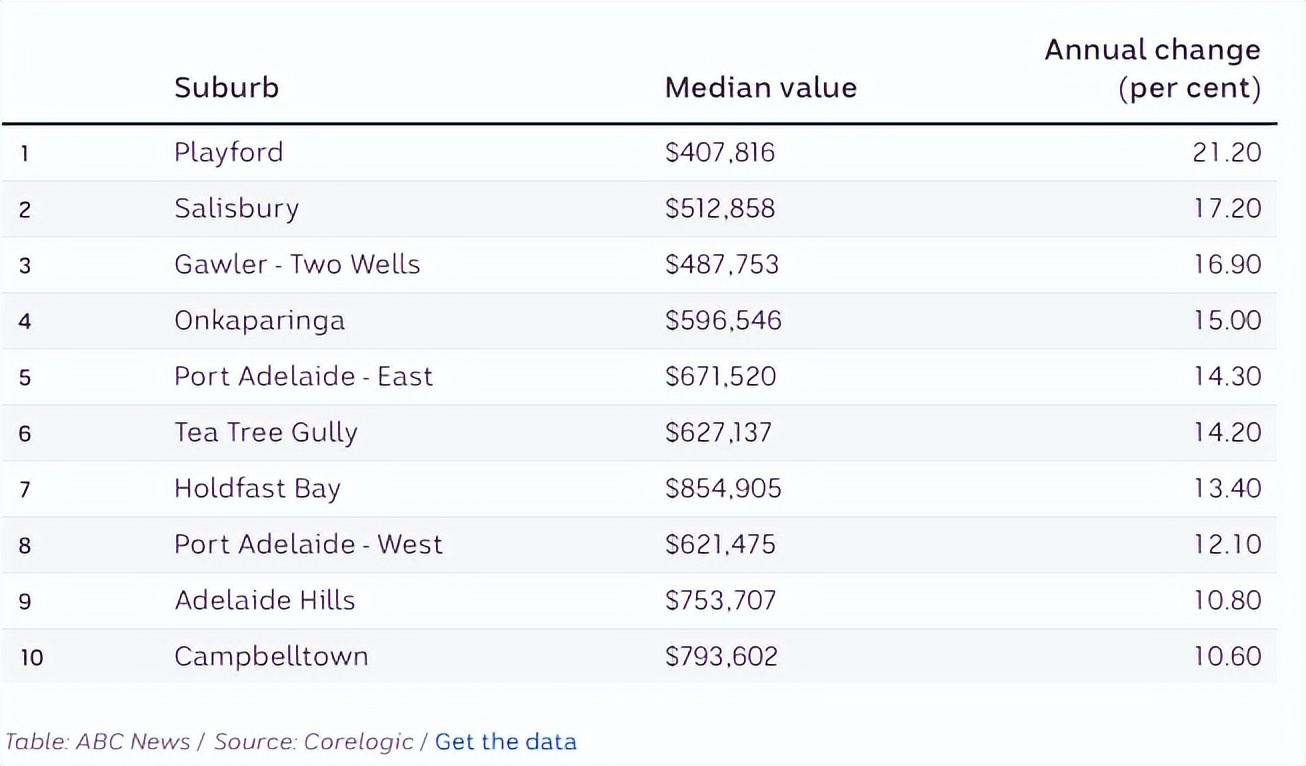Screen dimensions: 1306x766
Task: Select Port Adelaide - East row
Action: pos(303,376)
